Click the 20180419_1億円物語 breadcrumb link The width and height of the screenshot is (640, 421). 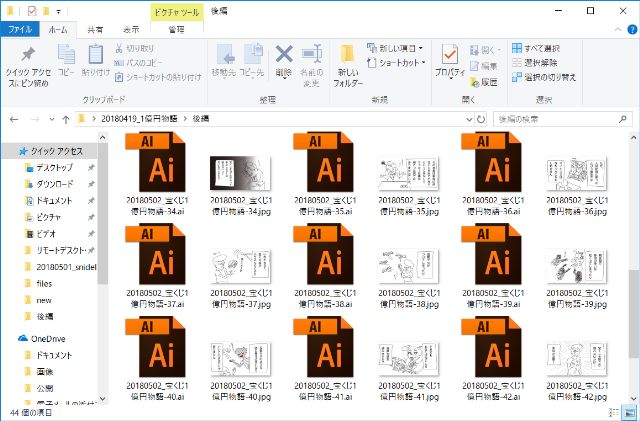coord(141,119)
